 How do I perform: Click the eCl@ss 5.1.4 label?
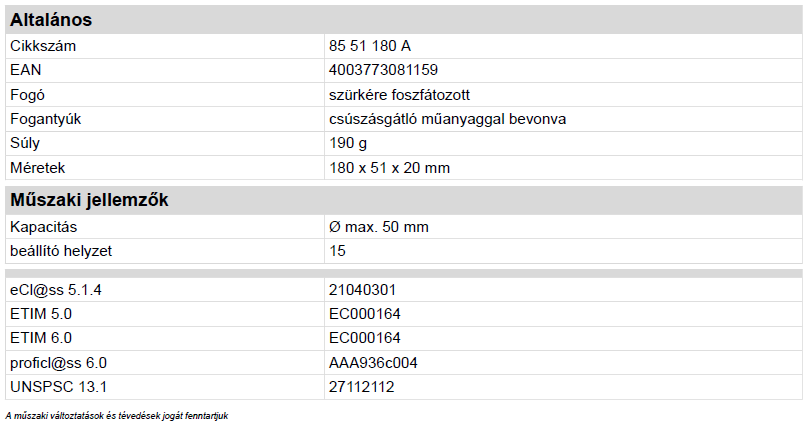(56, 290)
